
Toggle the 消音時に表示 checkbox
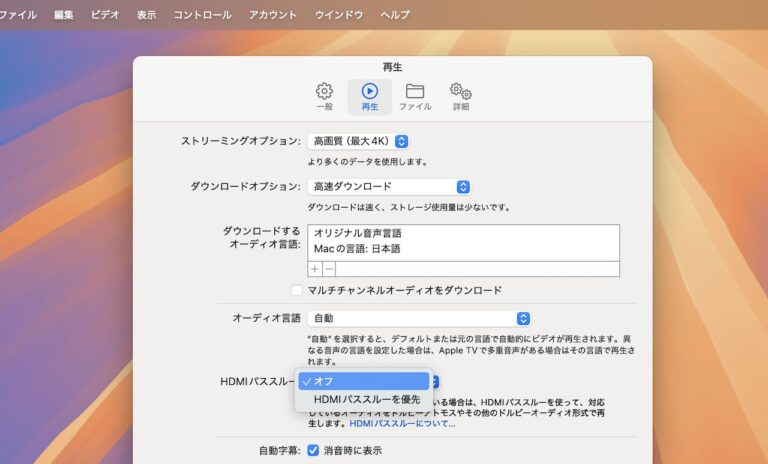[313, 450]
